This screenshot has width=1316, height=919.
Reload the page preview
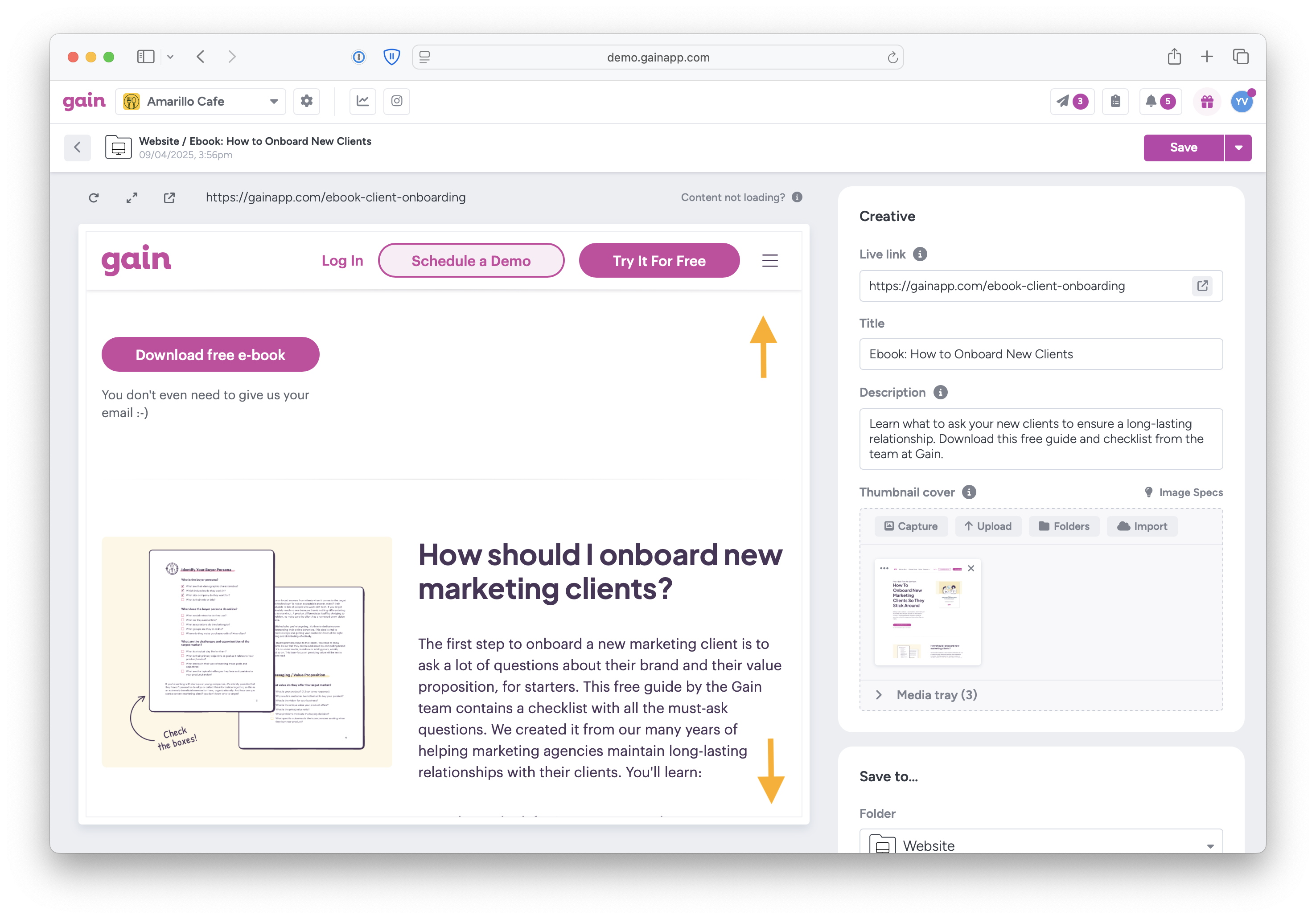click(94, 198)
